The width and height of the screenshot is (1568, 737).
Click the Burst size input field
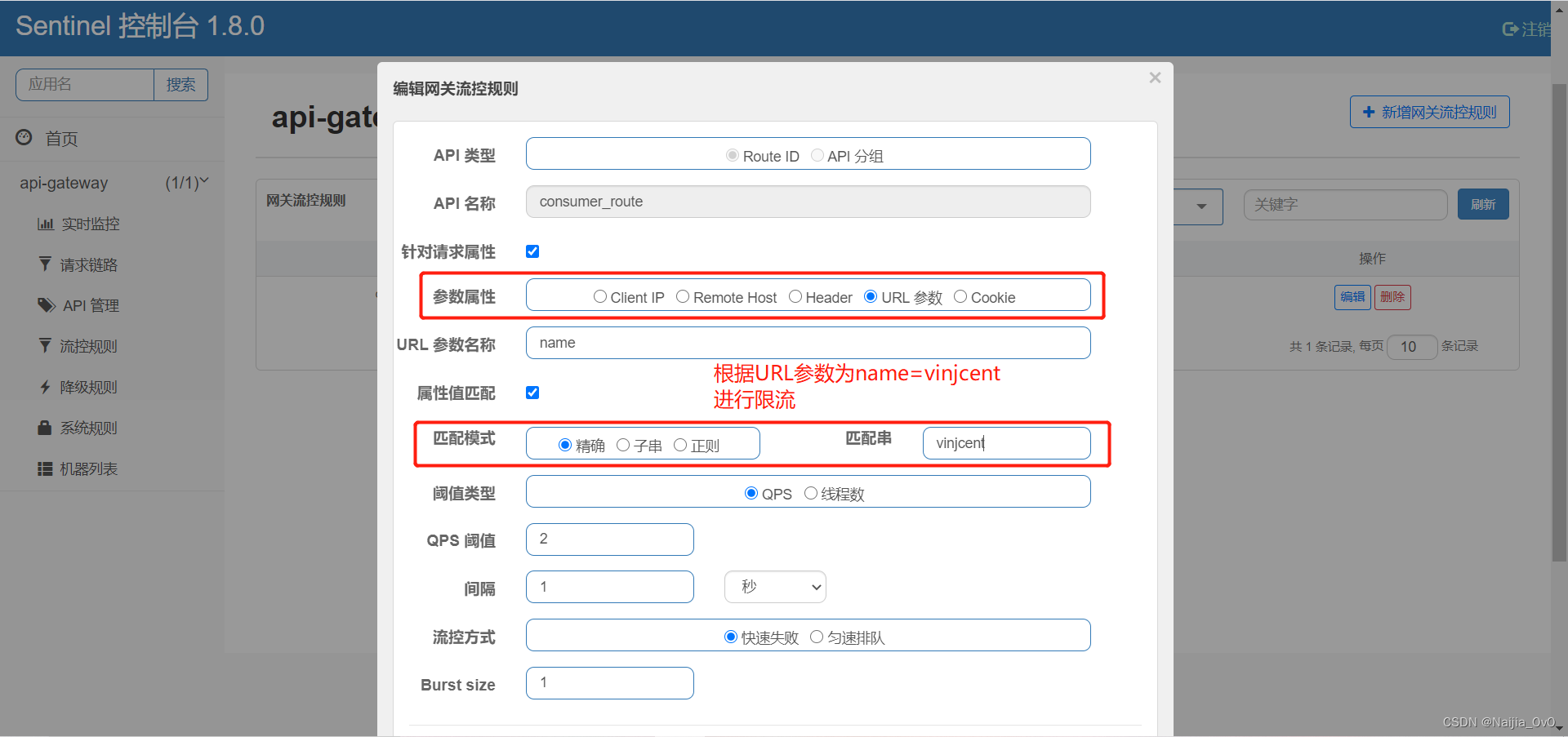pos(610,683)
